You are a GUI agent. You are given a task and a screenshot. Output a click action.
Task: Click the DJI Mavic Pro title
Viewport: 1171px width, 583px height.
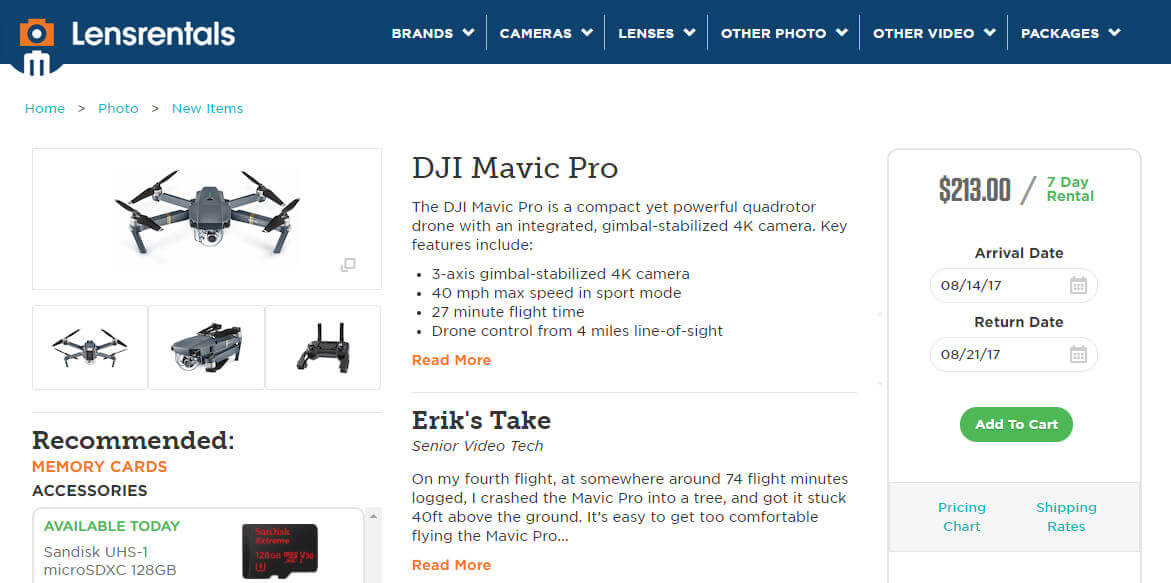pyautogui.click(x=515, y=168)
